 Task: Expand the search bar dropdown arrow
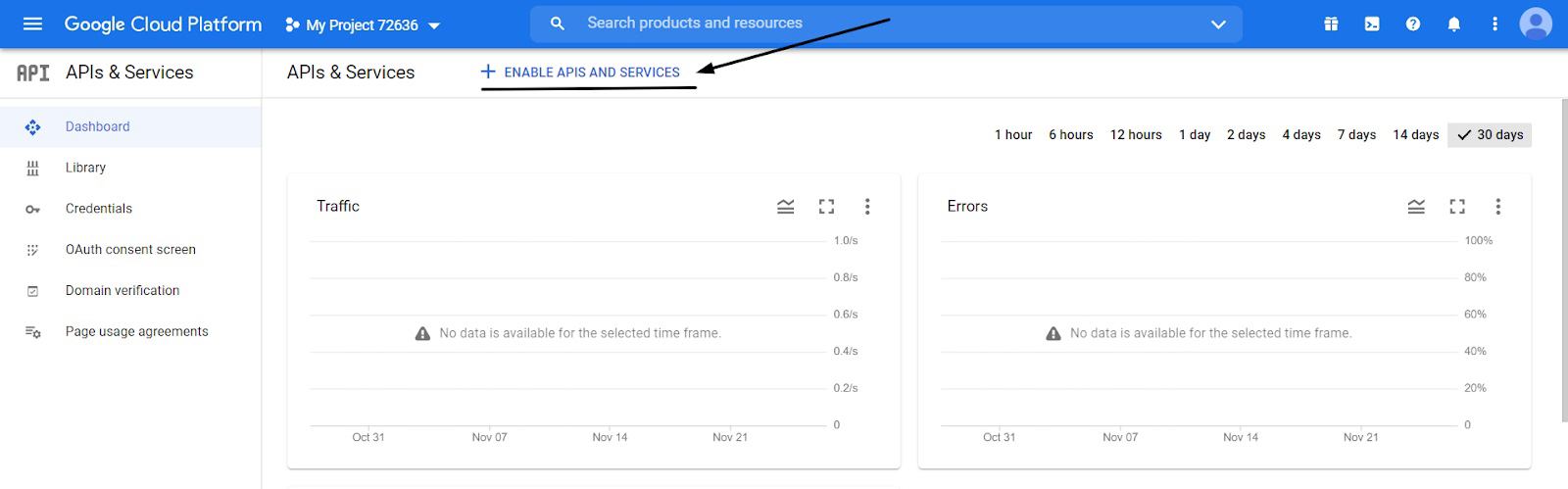1218,24
